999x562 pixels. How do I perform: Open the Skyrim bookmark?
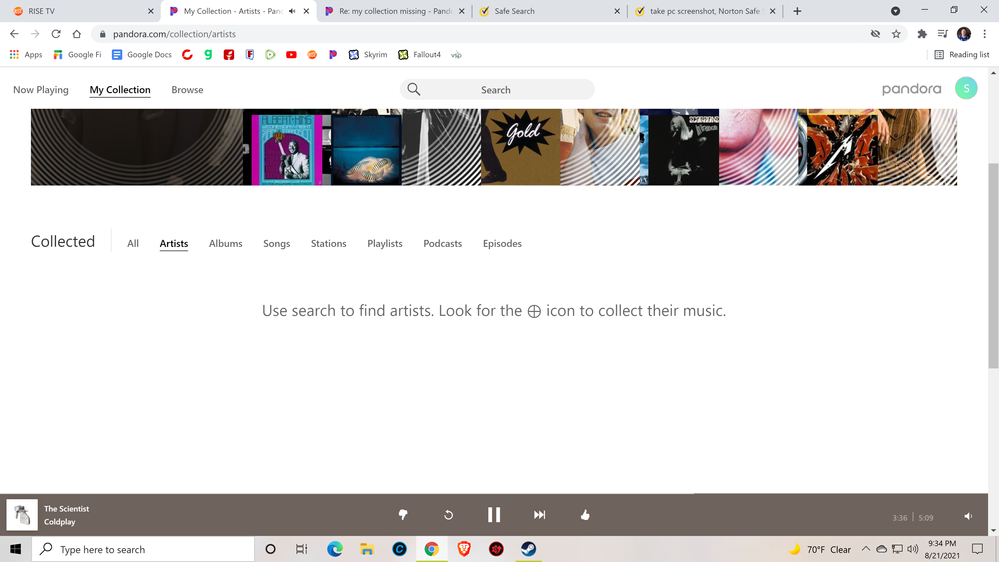pyautogui.click(x=367, y=55)
